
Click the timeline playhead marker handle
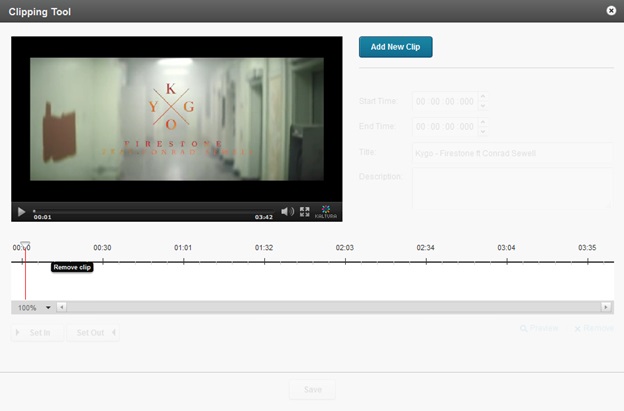(25, 245)
